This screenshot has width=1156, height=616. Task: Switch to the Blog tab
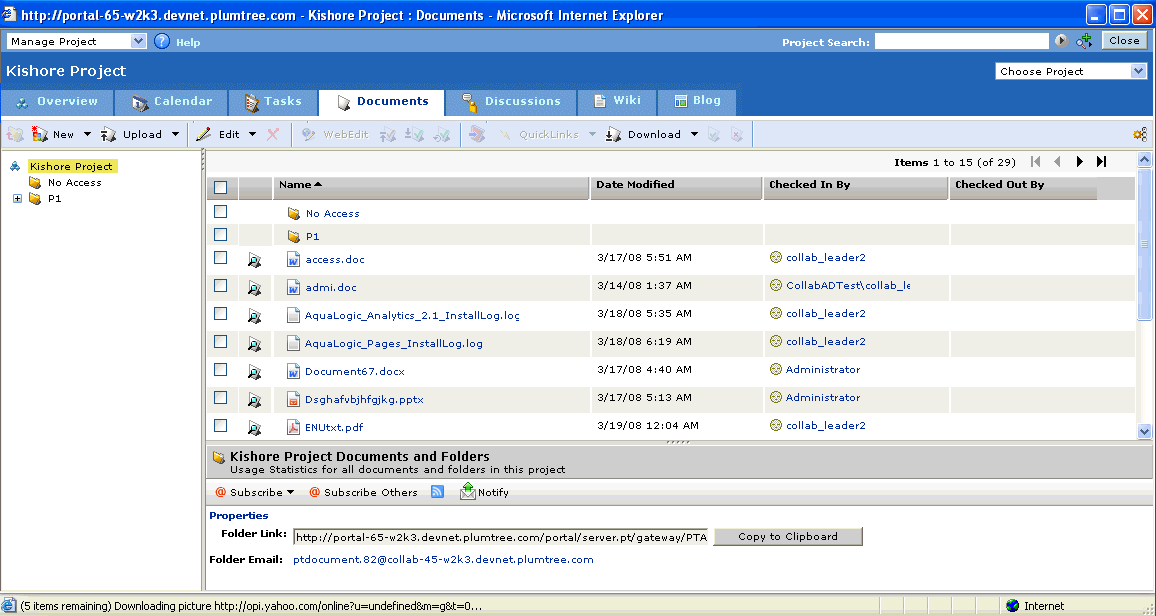point(697,102)
